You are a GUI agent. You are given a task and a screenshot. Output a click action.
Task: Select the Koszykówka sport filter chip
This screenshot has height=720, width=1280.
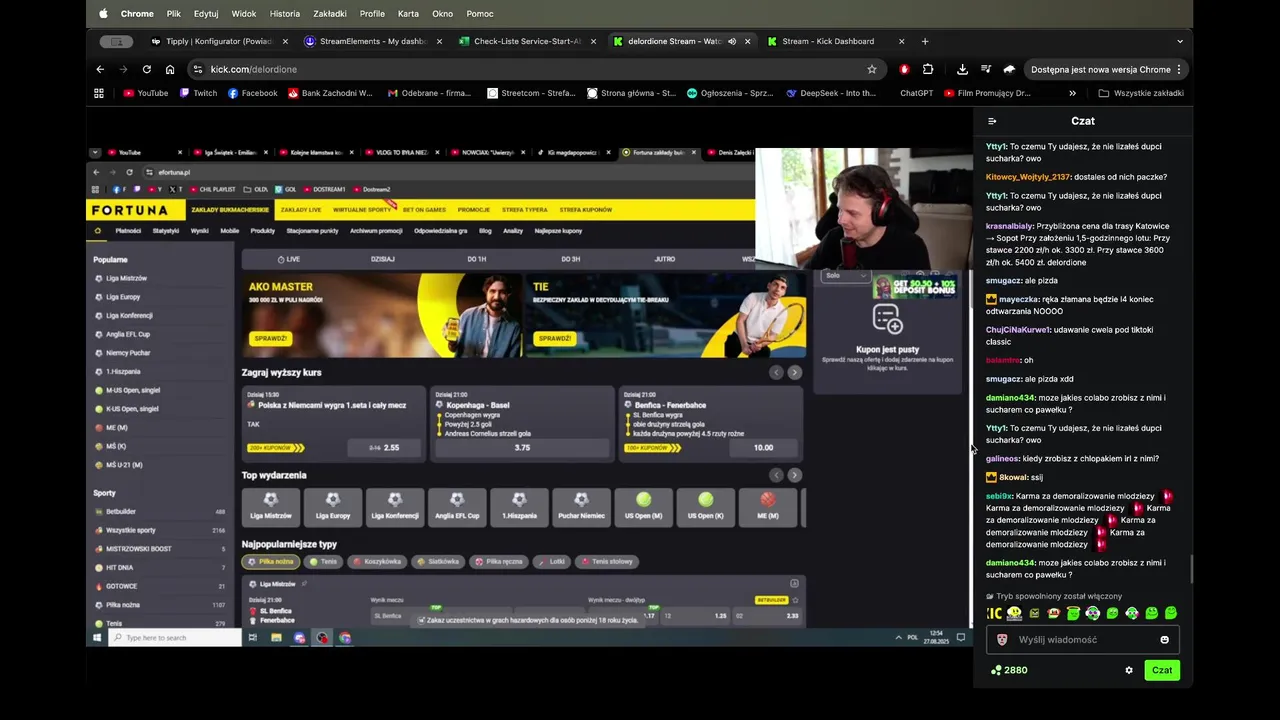[x=377, y=561]
